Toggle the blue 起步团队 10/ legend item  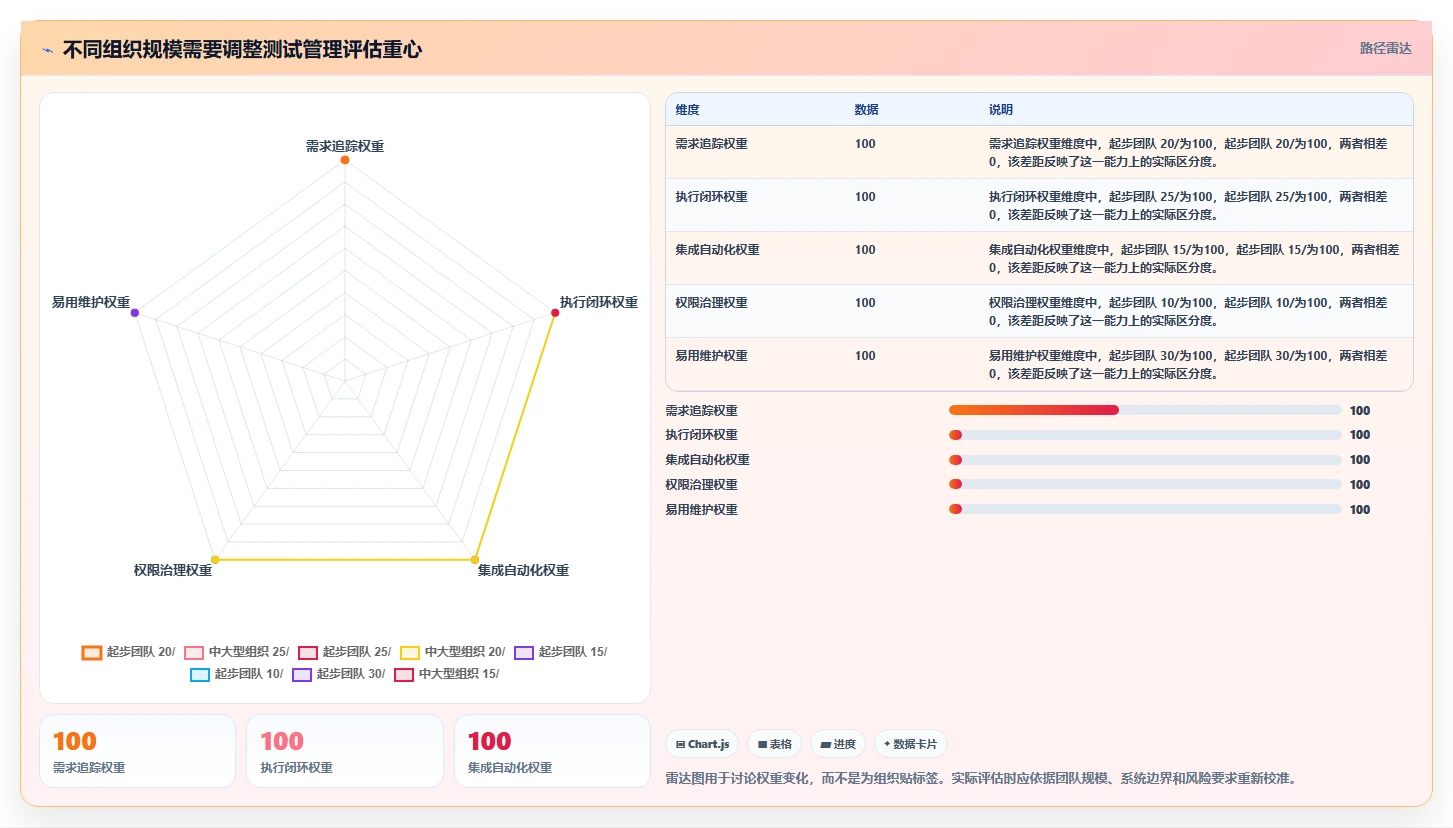[x=237, y=674]
